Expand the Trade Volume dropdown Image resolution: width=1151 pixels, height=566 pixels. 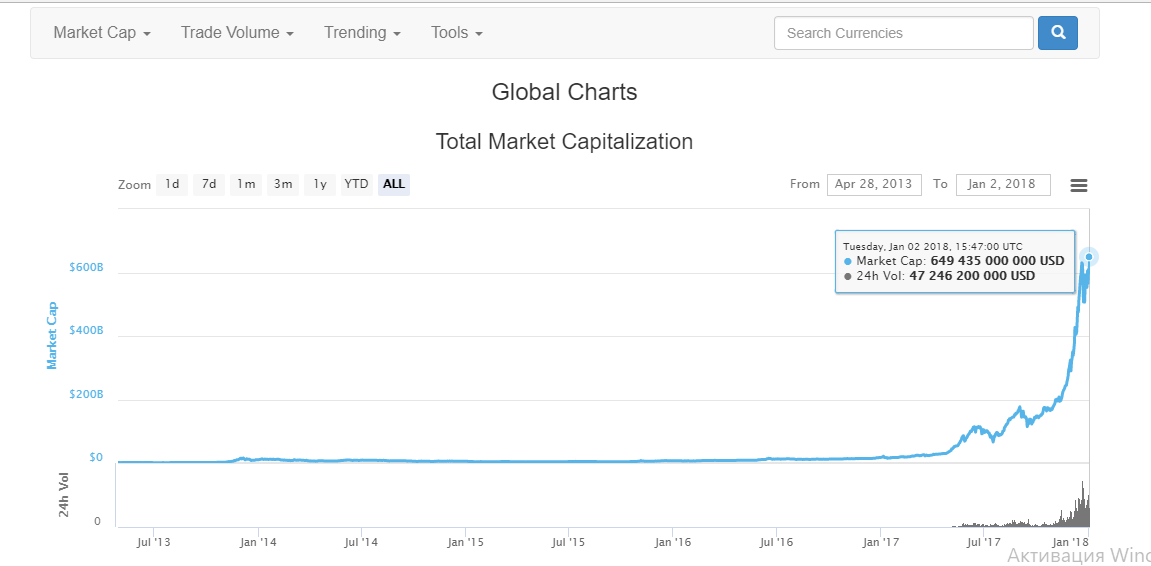(237, 33)
